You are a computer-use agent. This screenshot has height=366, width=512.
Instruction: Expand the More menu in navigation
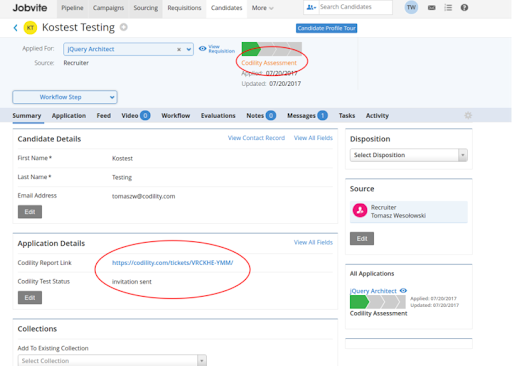[262, 8]
